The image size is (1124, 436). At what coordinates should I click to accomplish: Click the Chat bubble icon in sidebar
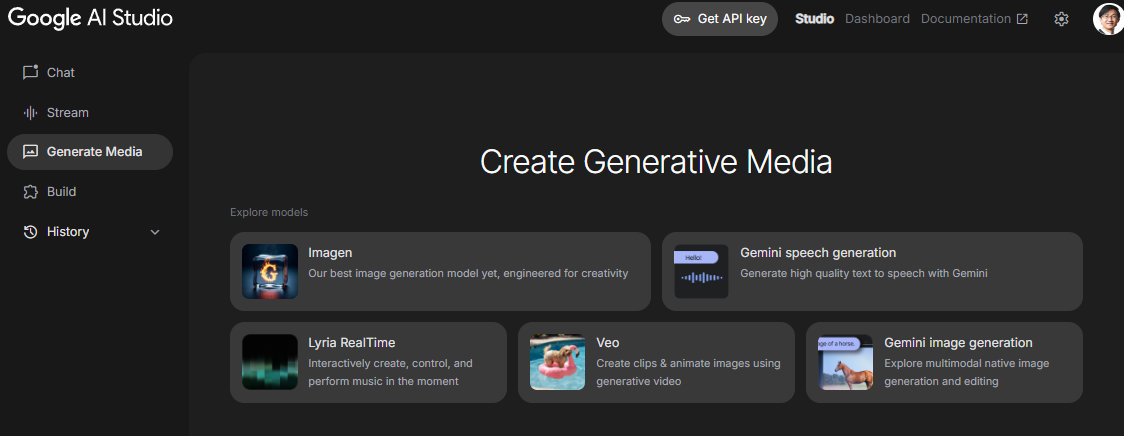pos(30,72)
